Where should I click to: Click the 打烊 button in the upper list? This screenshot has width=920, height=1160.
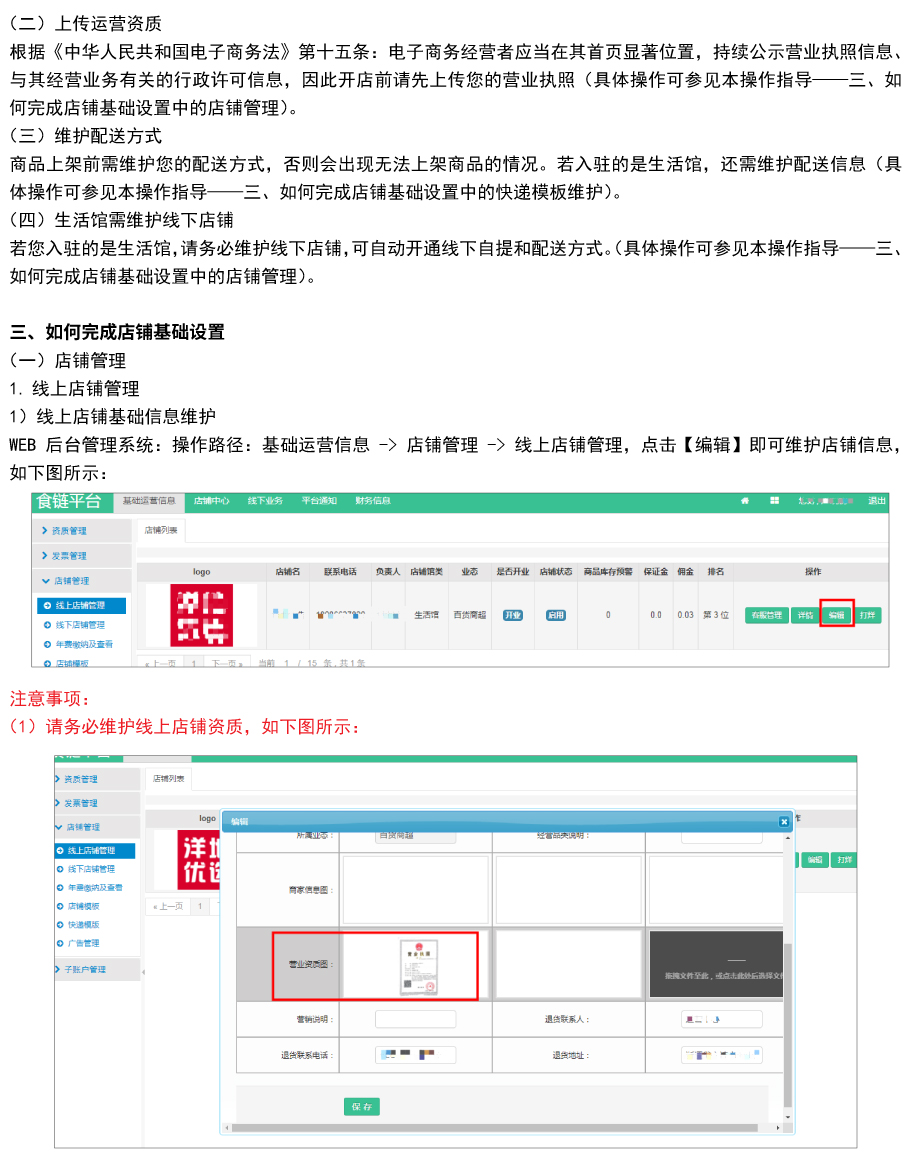point(868,615)
